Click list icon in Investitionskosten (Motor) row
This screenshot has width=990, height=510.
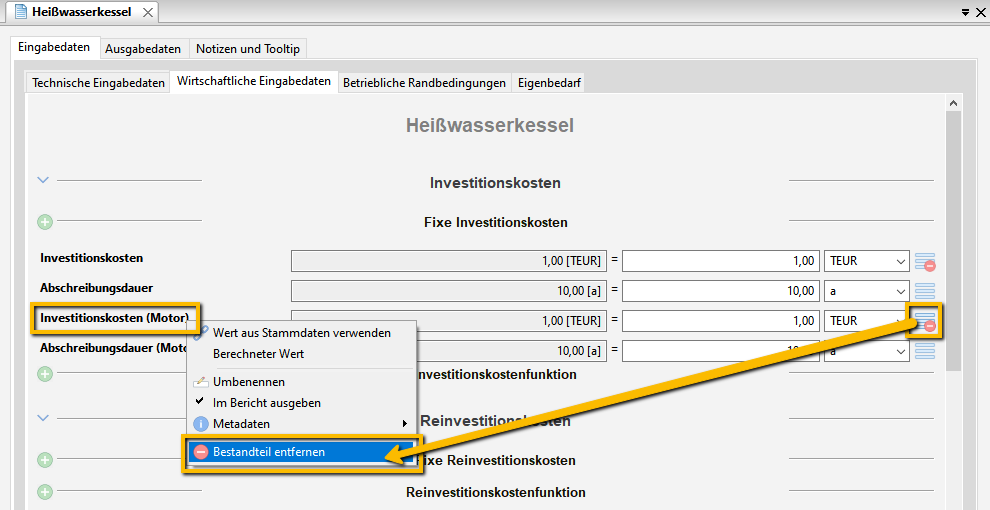[925, 321]
